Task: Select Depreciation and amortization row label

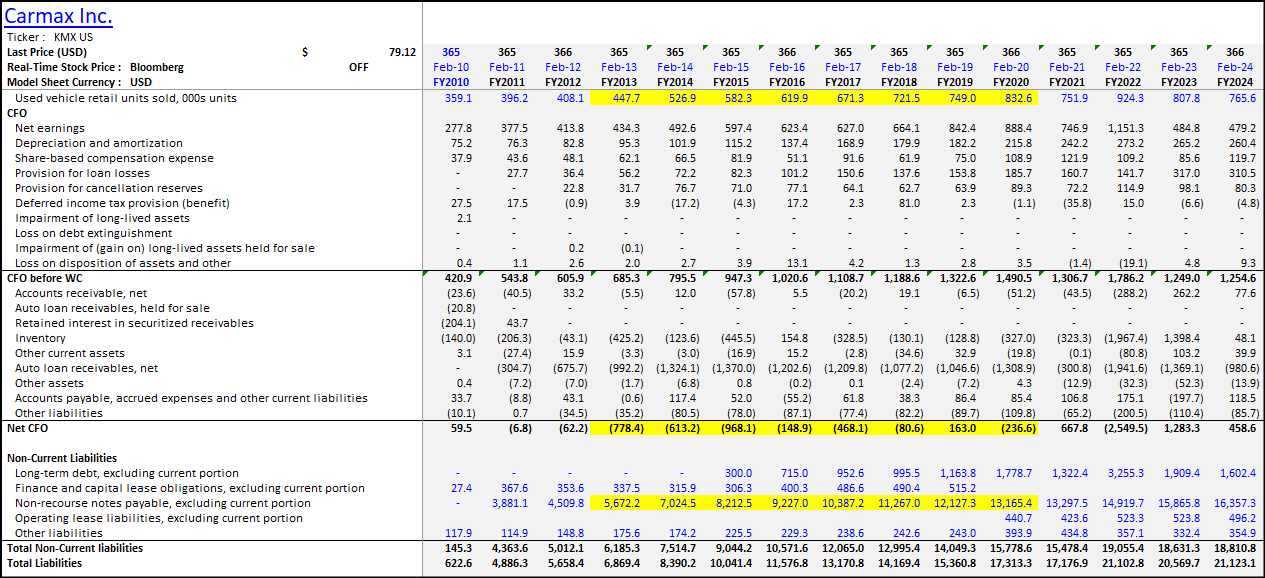Action: (99, 143)
